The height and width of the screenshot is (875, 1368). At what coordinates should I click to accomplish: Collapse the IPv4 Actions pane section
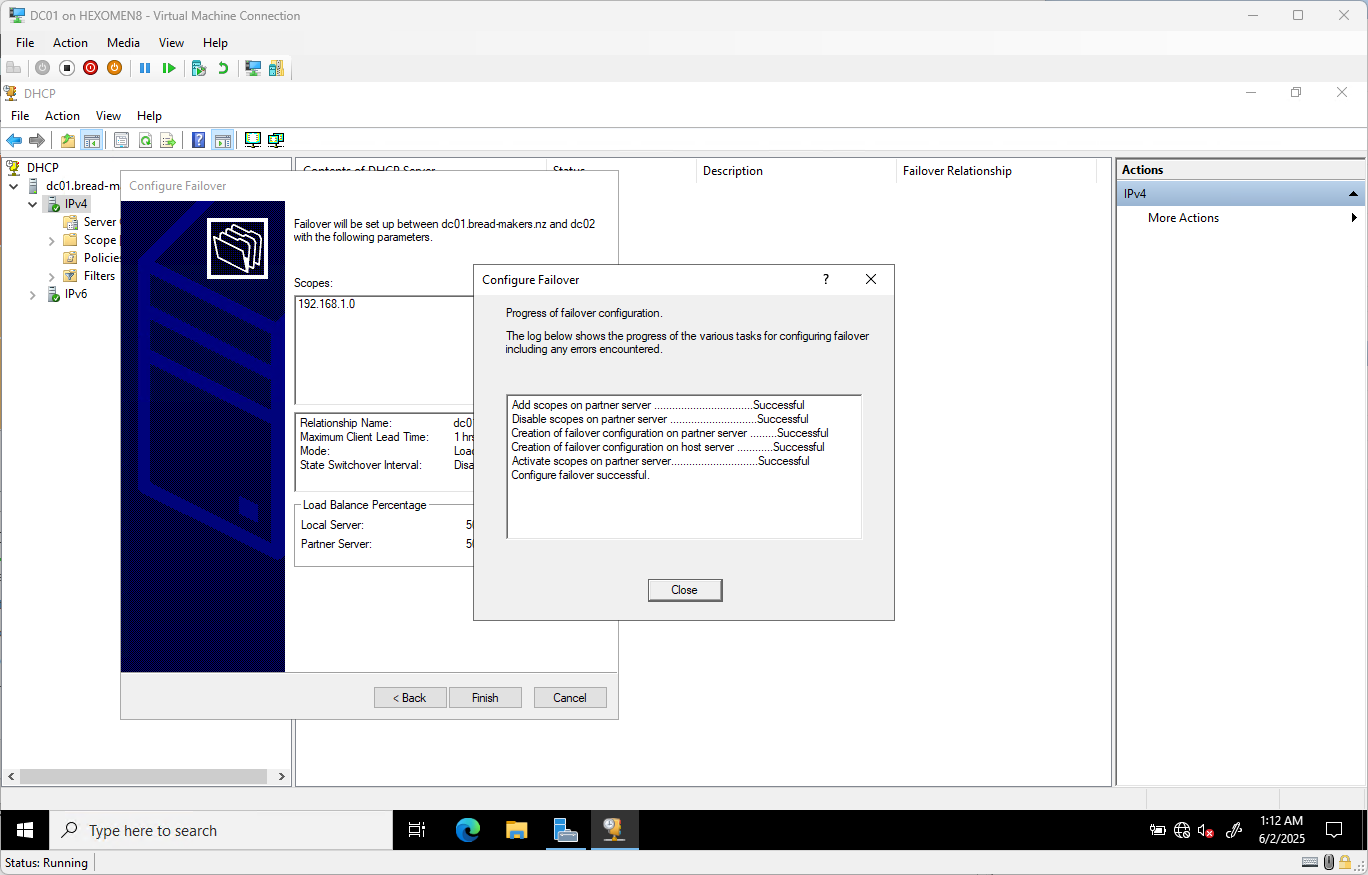coord(1352,193)
